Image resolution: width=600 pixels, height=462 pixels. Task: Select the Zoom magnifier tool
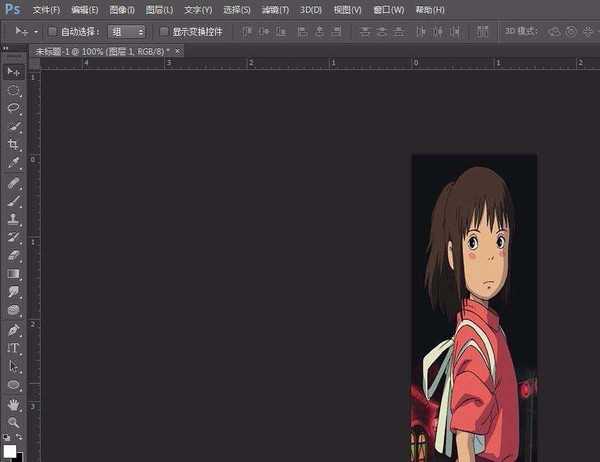pos(14,422)
